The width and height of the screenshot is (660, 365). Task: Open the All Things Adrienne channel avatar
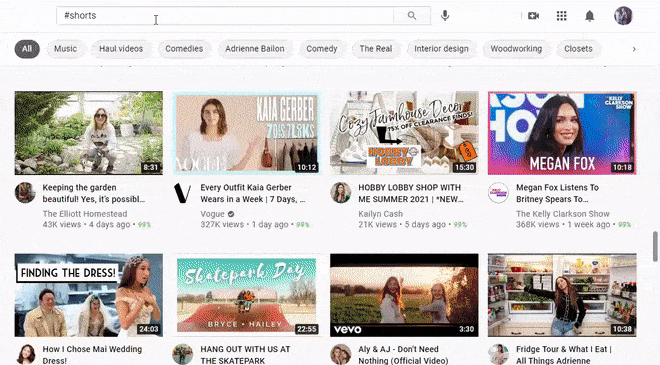click(498, 354)
